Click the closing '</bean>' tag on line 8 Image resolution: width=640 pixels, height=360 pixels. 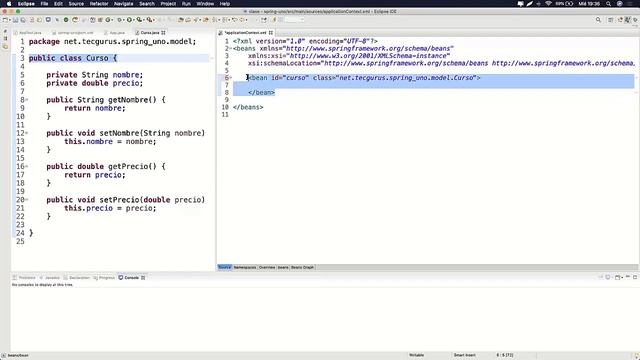click(262, 93)
